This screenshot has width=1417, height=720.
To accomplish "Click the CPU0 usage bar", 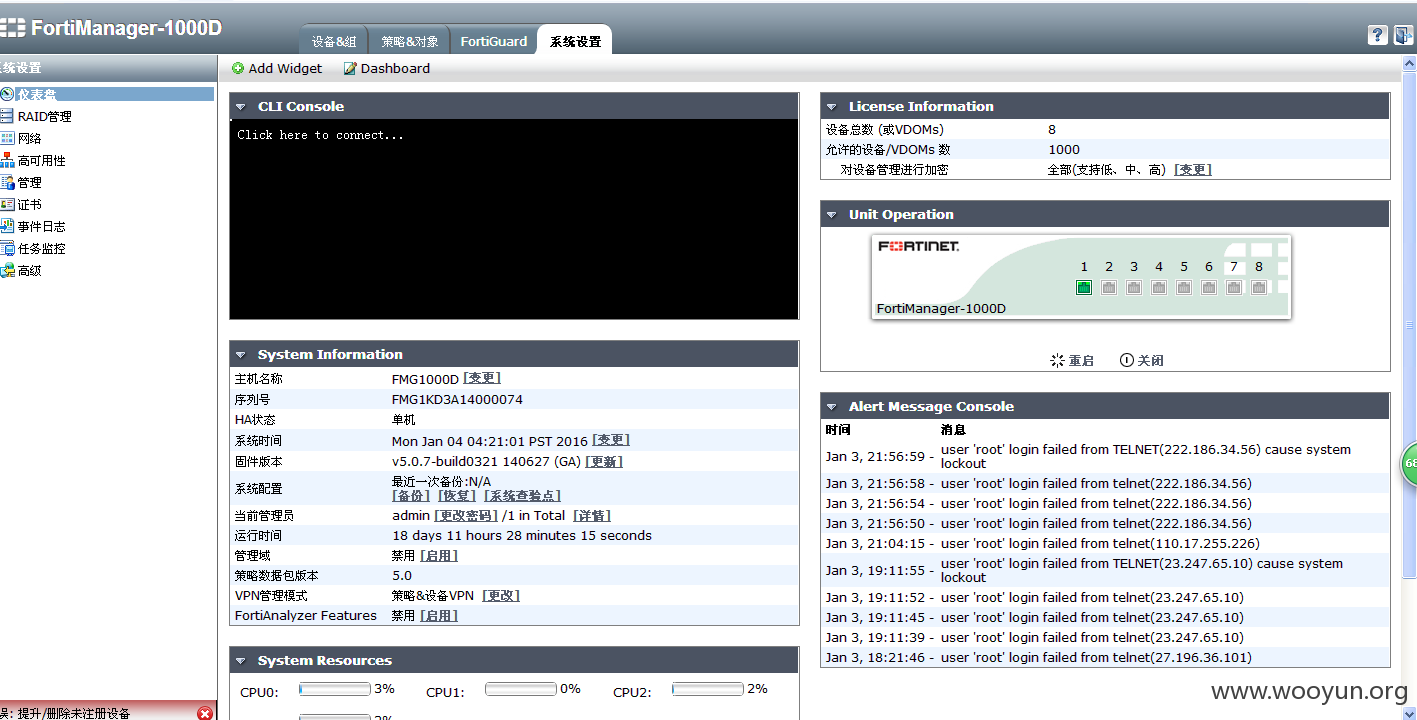I will [x=335, y=689].
